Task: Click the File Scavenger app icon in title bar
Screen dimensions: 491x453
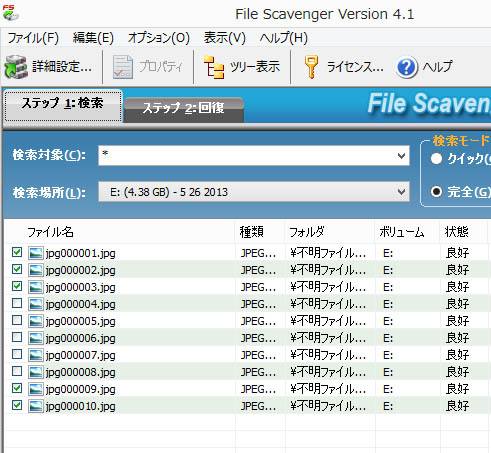Action: pyautogui.click(x=10, y=13)
